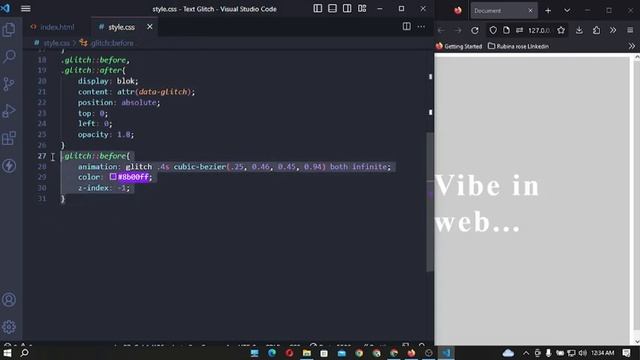Open the VS Code hamburger menu

(25, 9)
